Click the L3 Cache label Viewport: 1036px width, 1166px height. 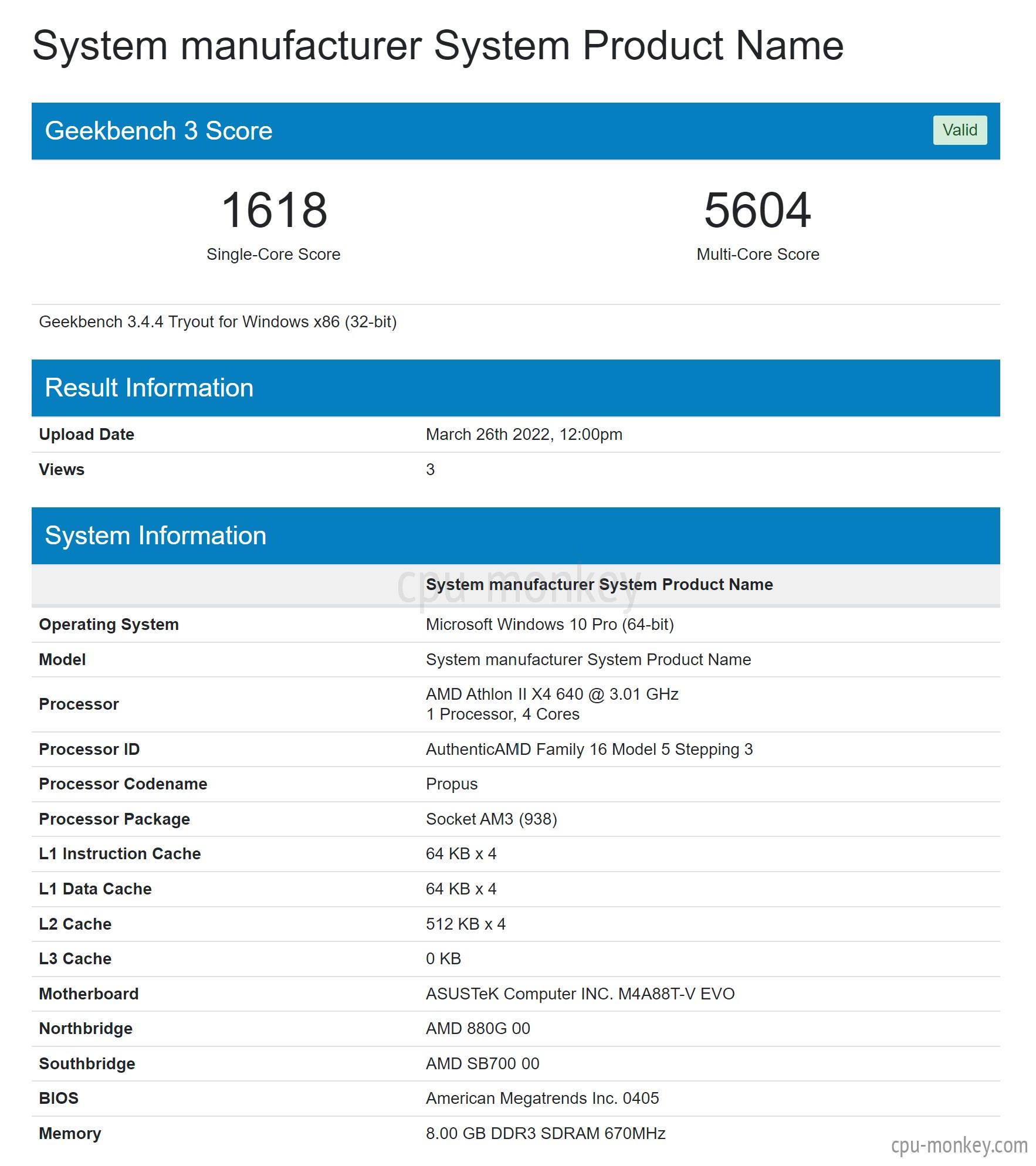[75, 959]
